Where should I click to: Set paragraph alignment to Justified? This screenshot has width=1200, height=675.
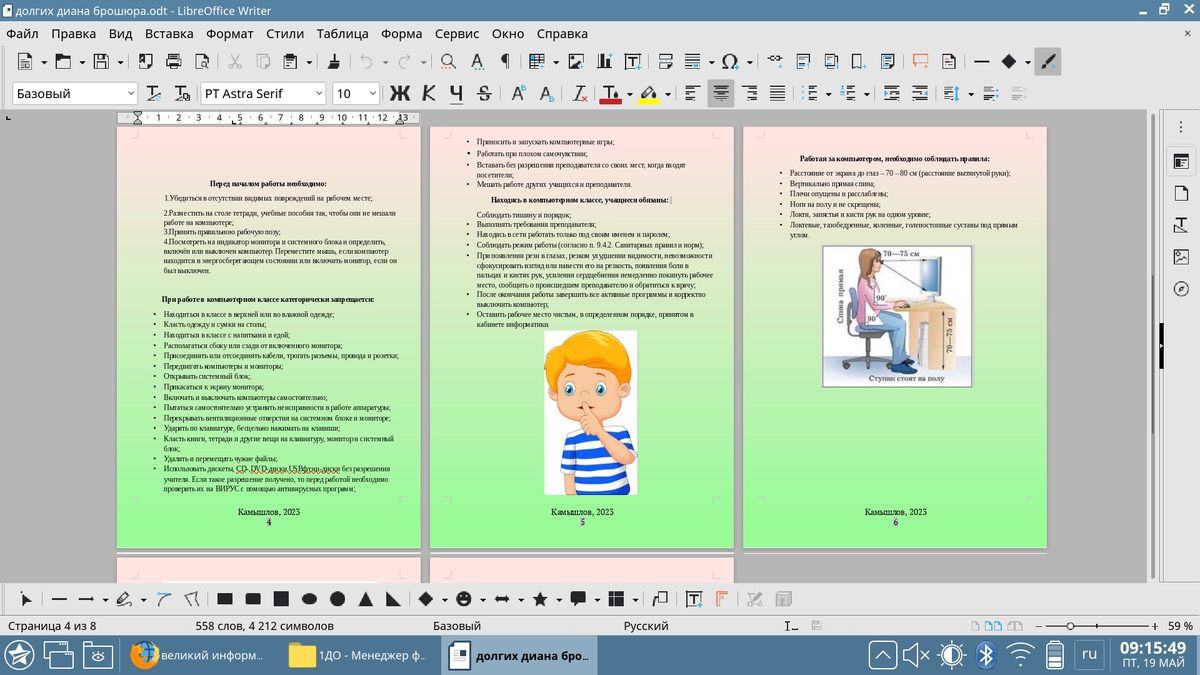(777, 94)
